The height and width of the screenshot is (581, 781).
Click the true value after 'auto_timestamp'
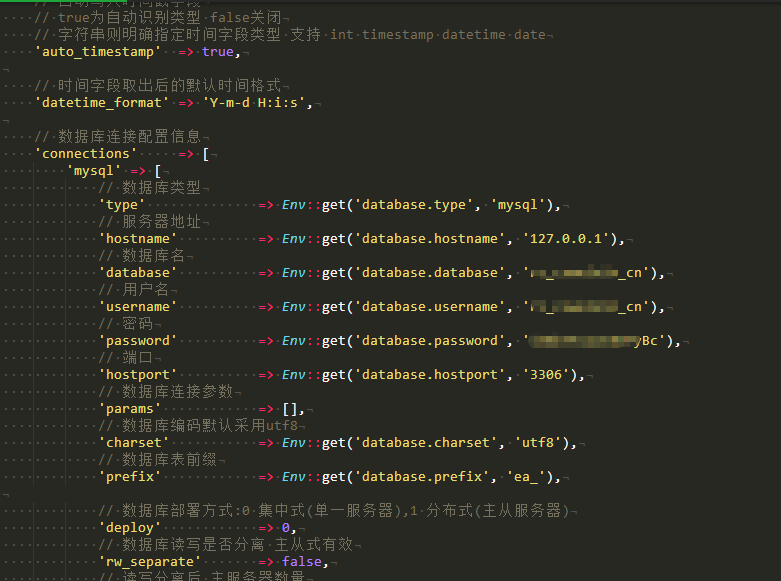pyautogui.click(x=217, y=51)
